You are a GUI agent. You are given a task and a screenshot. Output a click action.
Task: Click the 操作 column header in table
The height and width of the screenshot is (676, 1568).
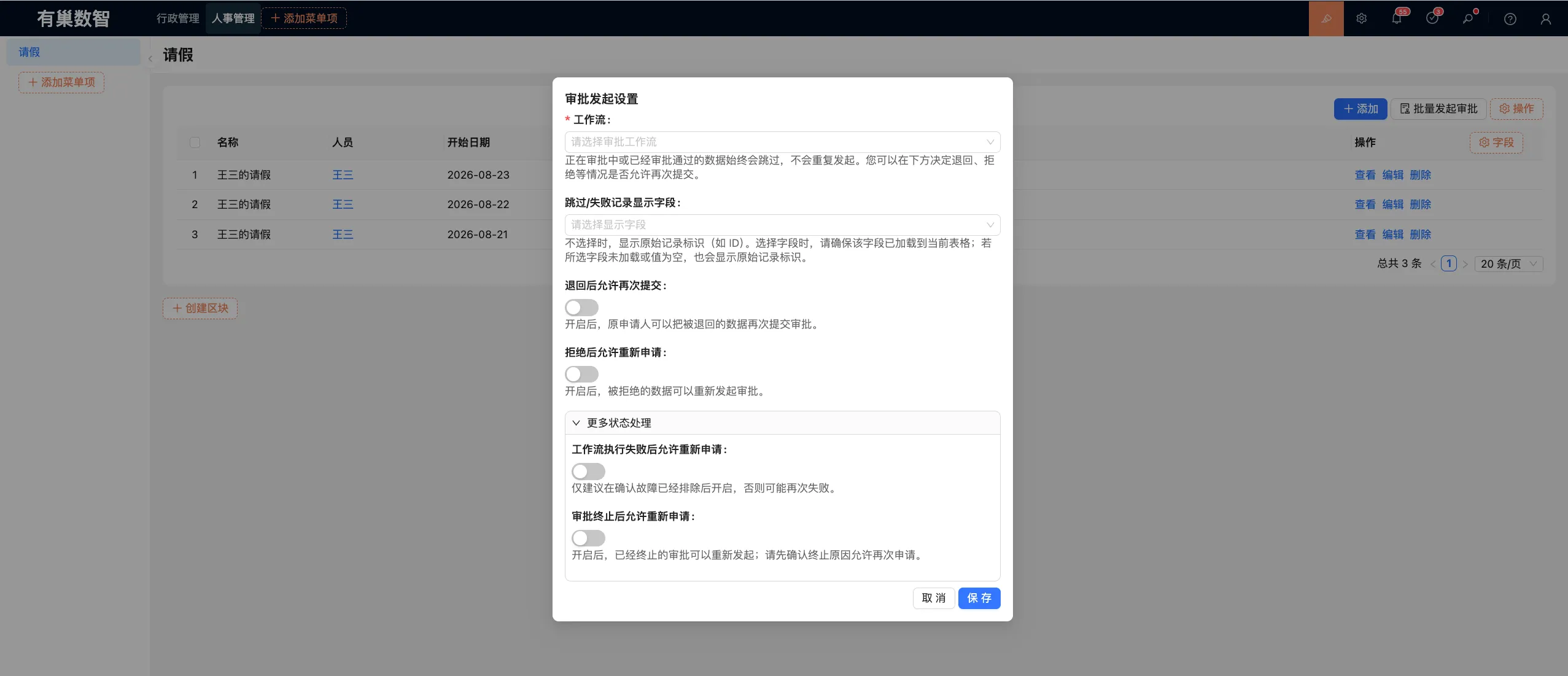click(1365, 142)
